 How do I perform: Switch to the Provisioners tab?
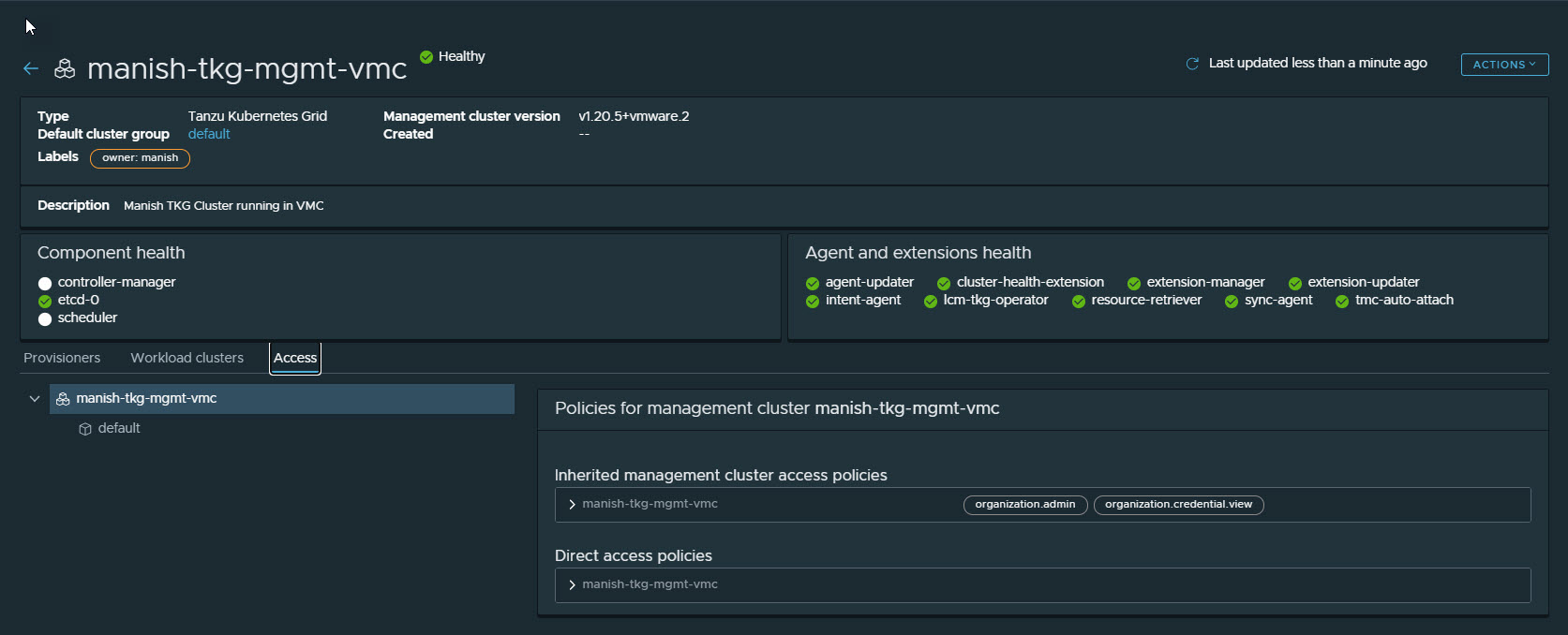(x=62, y=358)
